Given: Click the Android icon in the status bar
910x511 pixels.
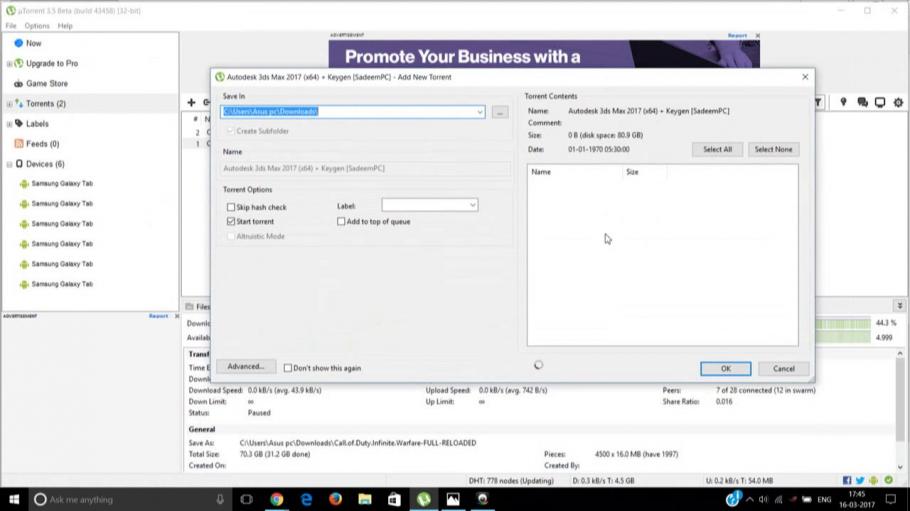Looking at the screenshot, I should tap(873, 480).
